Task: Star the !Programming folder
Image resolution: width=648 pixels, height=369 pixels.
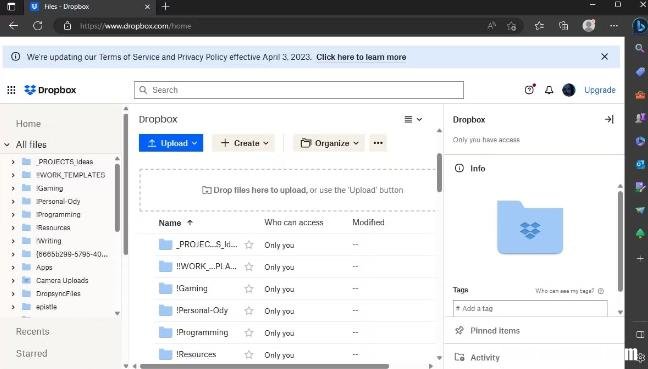Action: 249,333
